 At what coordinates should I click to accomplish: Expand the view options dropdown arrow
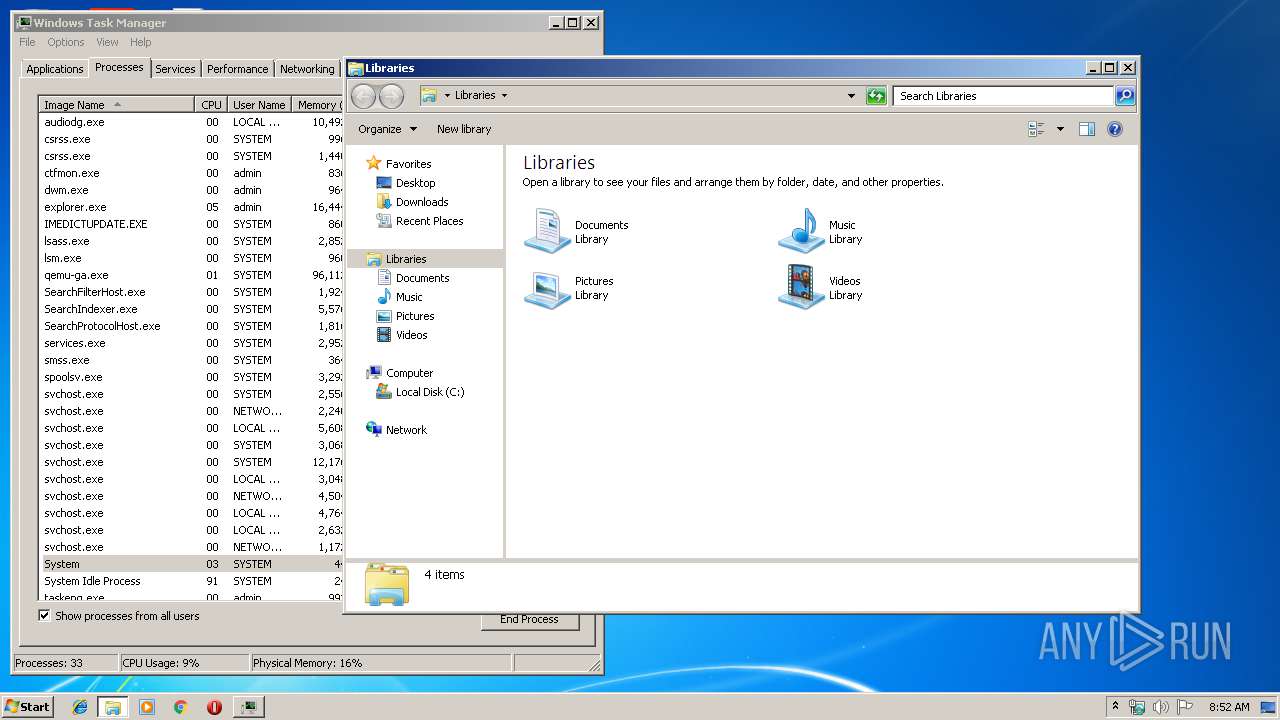[1060, 129]
